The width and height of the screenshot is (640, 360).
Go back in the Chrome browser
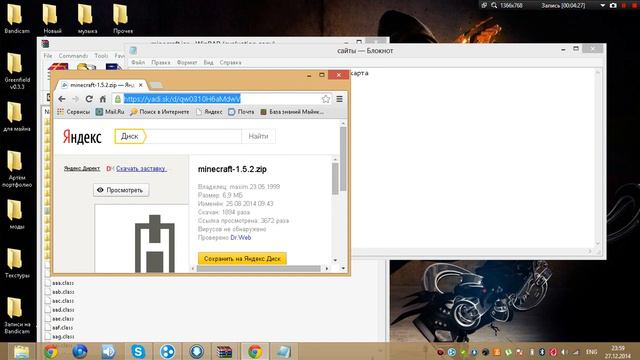click(x=62, y=99)
